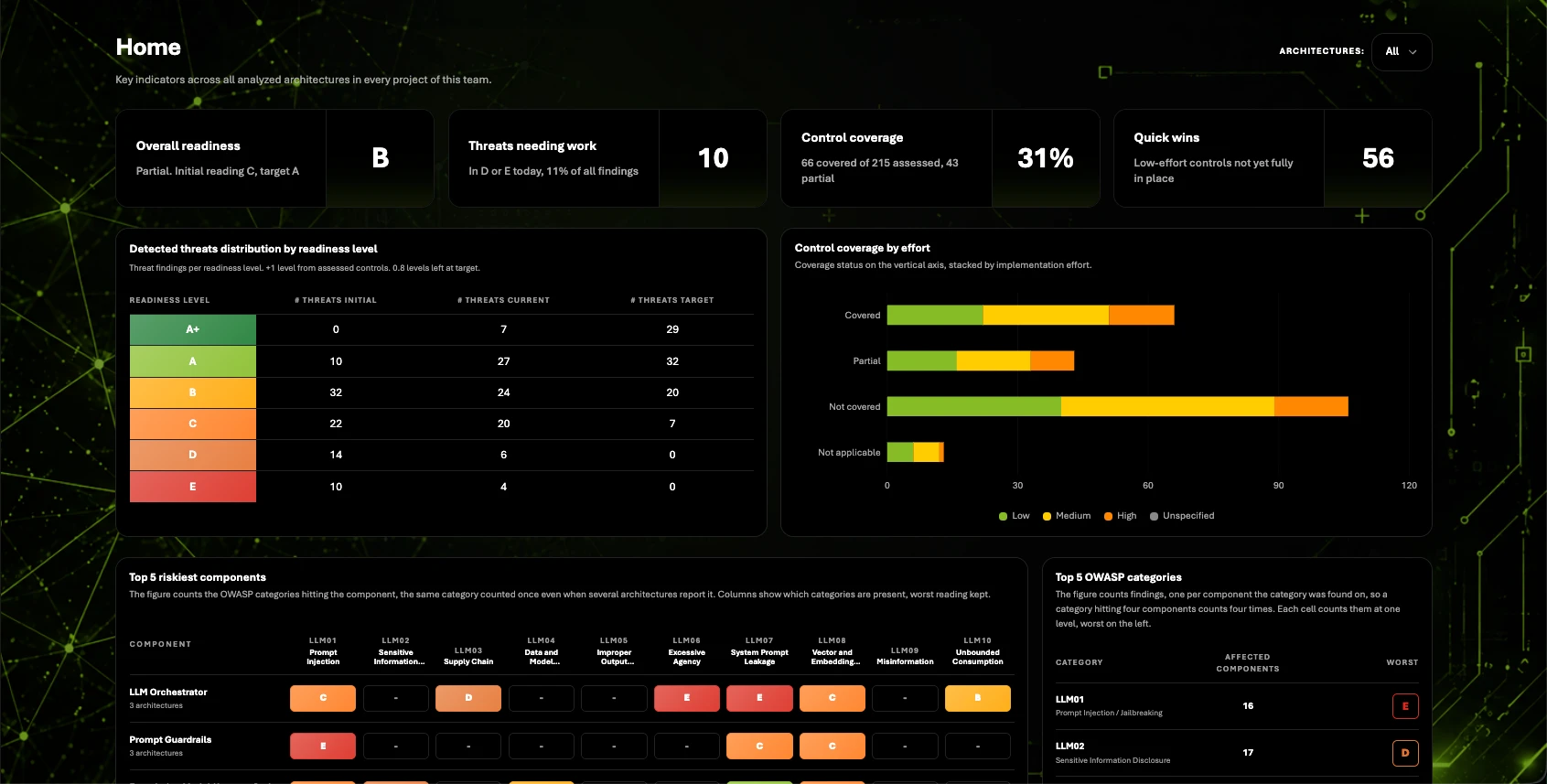The height and width of the screenshot is (784, 1547).
Task: Select the red E readiness level swatch
Action: (x=193, y=487)
